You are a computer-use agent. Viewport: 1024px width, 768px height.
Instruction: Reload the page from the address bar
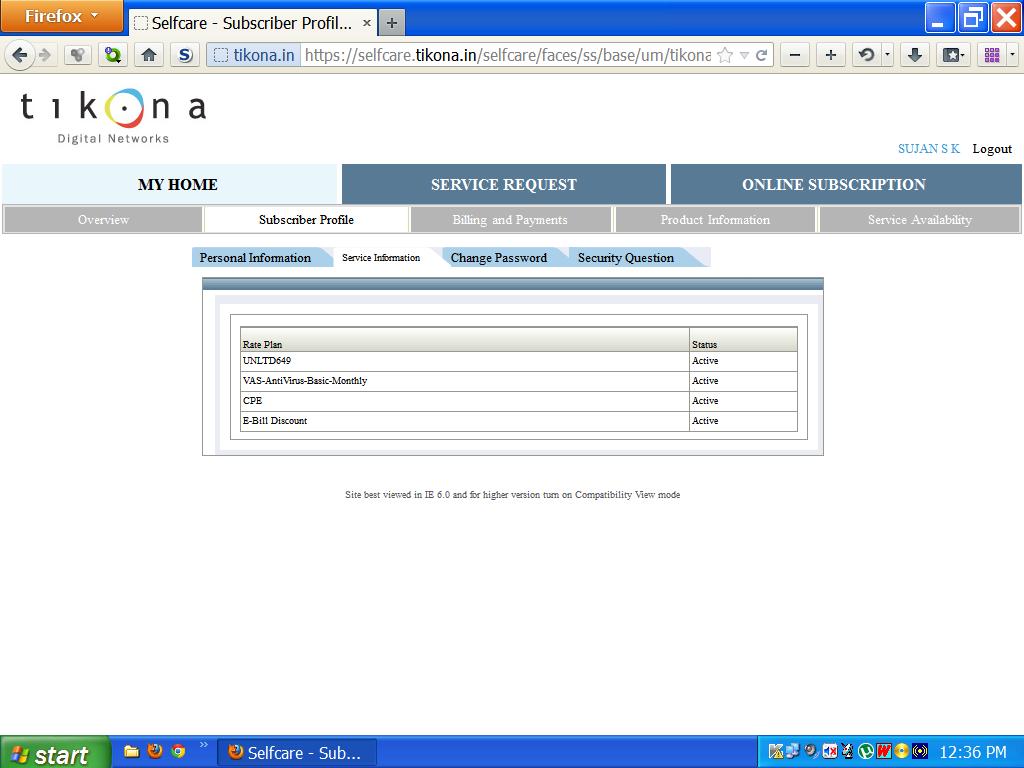[x=761, y=55]
